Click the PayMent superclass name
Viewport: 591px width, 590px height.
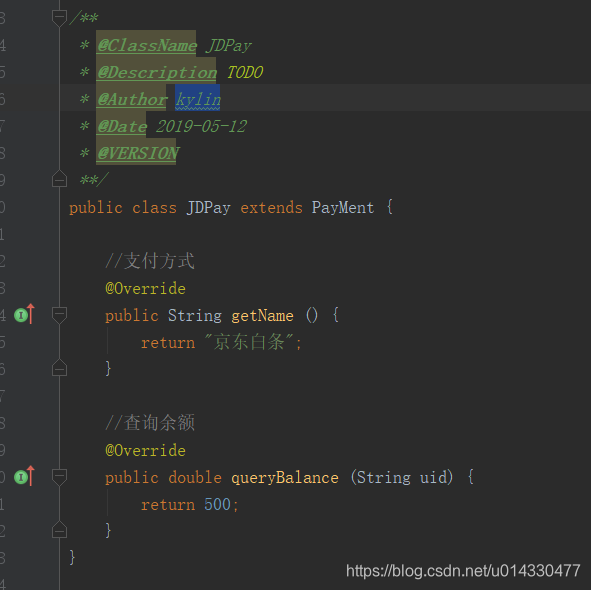click(343, 208)
